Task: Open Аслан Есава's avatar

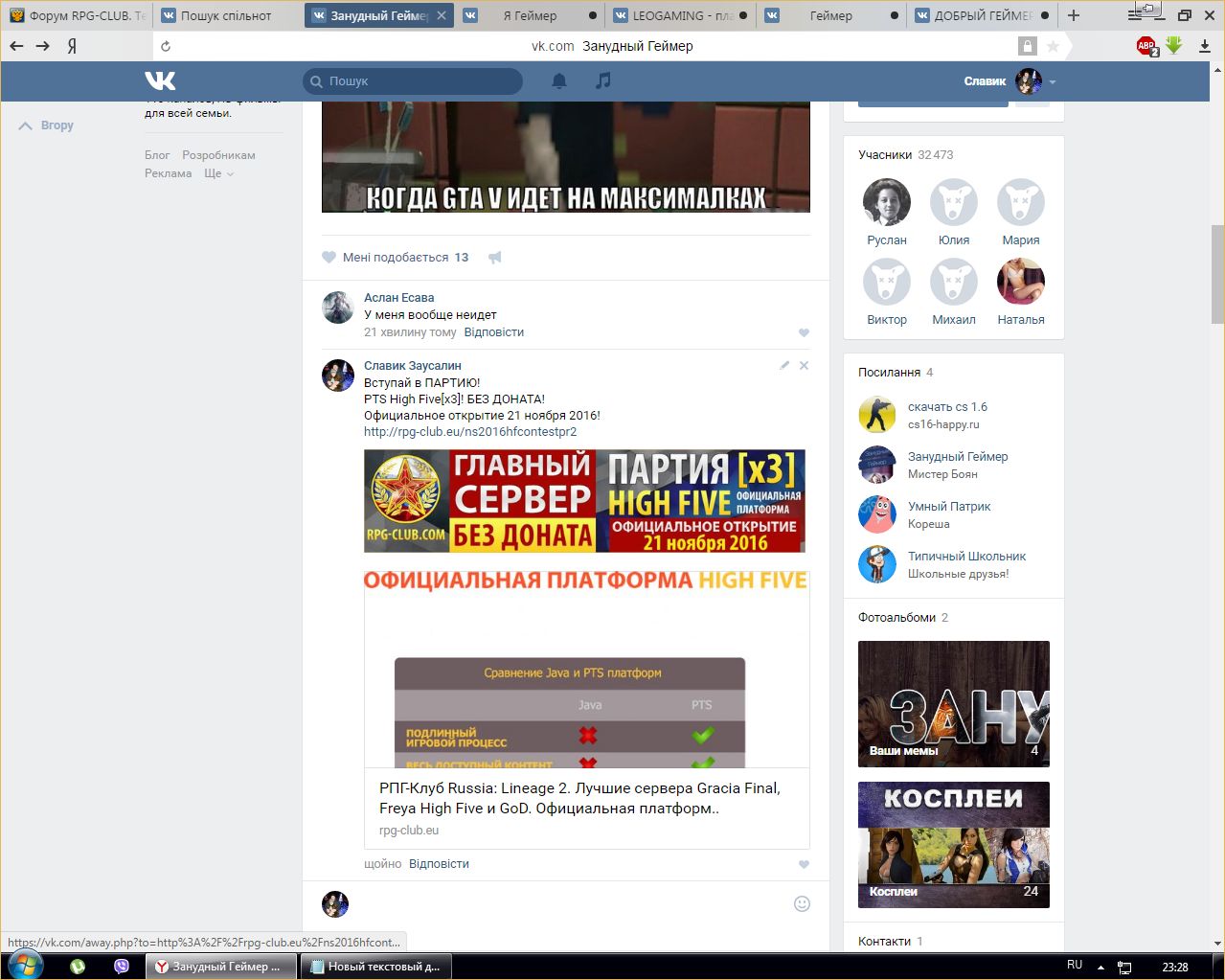Action: tap(338, 308)
